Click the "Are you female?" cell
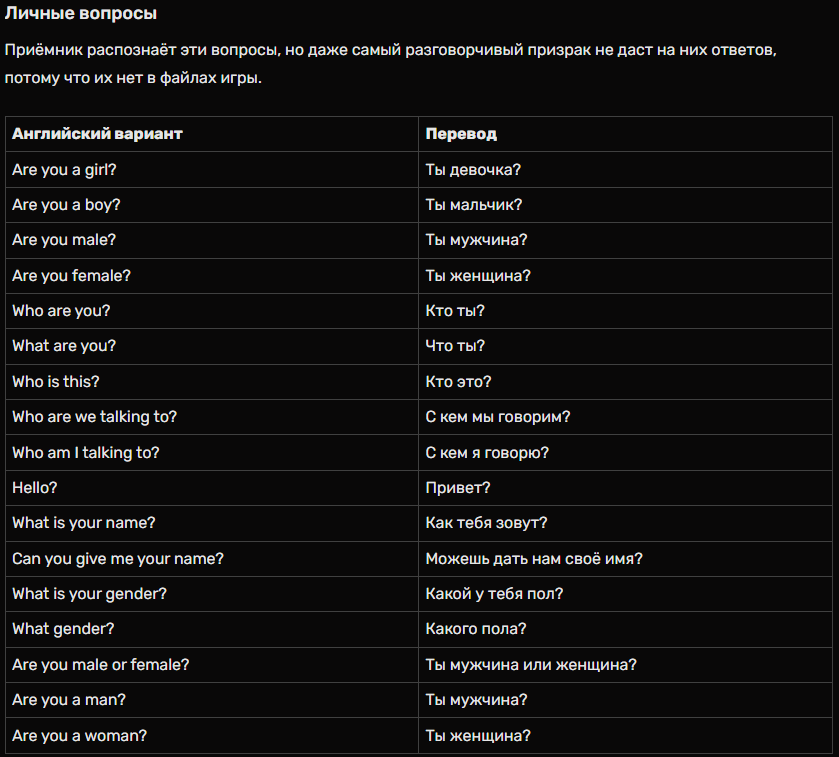Viewport: 839px width, 757px height. 71,276
